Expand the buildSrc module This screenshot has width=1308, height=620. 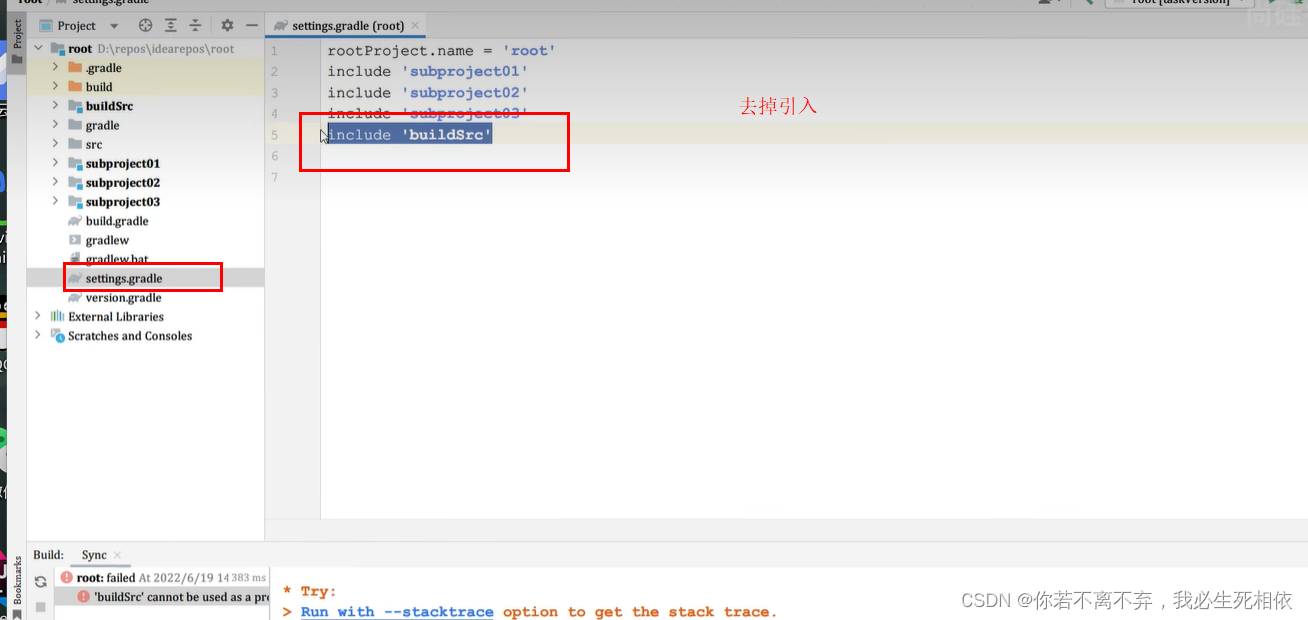pyautogui.click(x=57, y=106)
